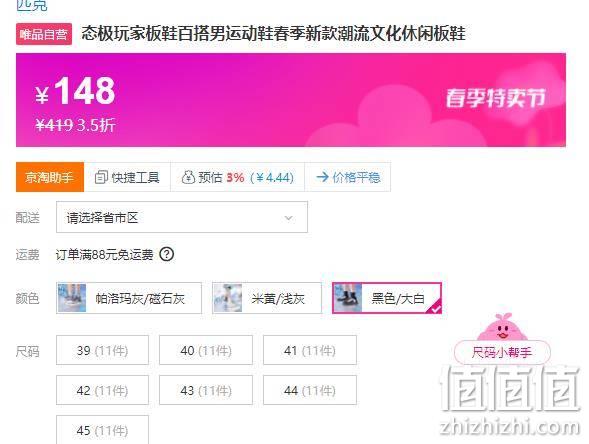
Task: Click the chevron arrow in delivery selector
Action: point(288,218)
